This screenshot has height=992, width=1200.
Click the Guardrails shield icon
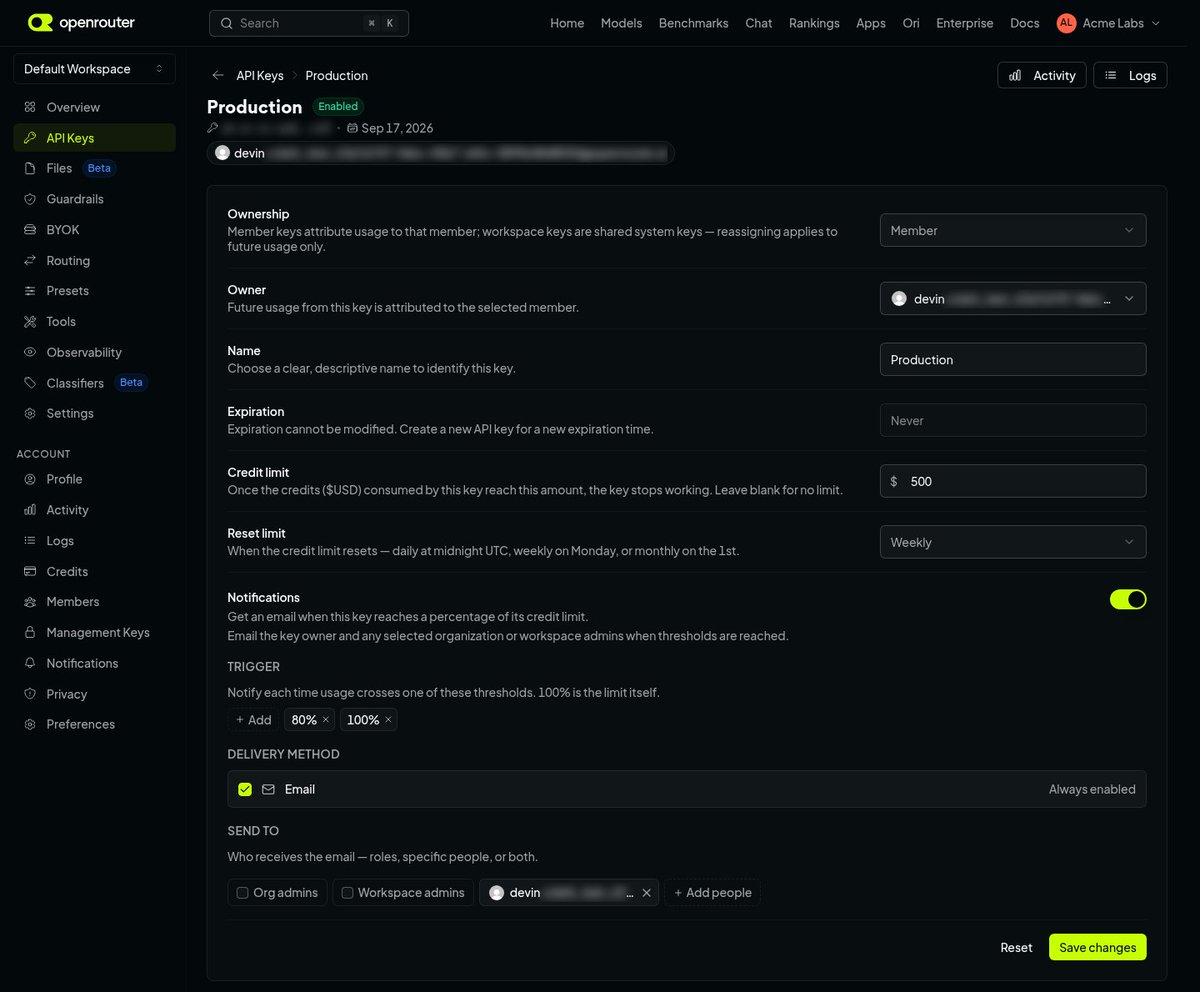pyautogui.click(x=30, y=199)
